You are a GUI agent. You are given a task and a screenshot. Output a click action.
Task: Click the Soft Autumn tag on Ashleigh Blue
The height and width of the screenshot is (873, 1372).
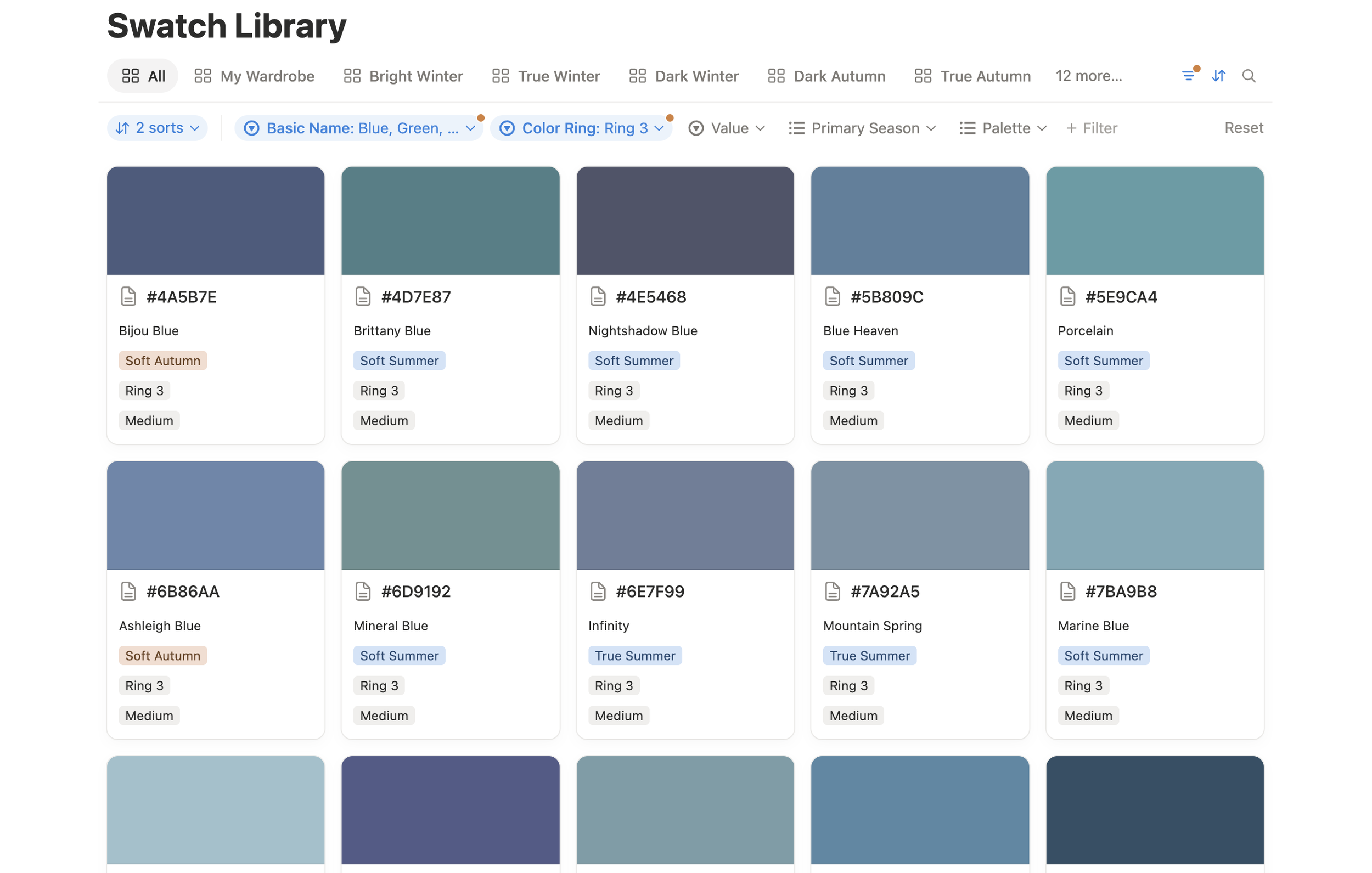163,656
